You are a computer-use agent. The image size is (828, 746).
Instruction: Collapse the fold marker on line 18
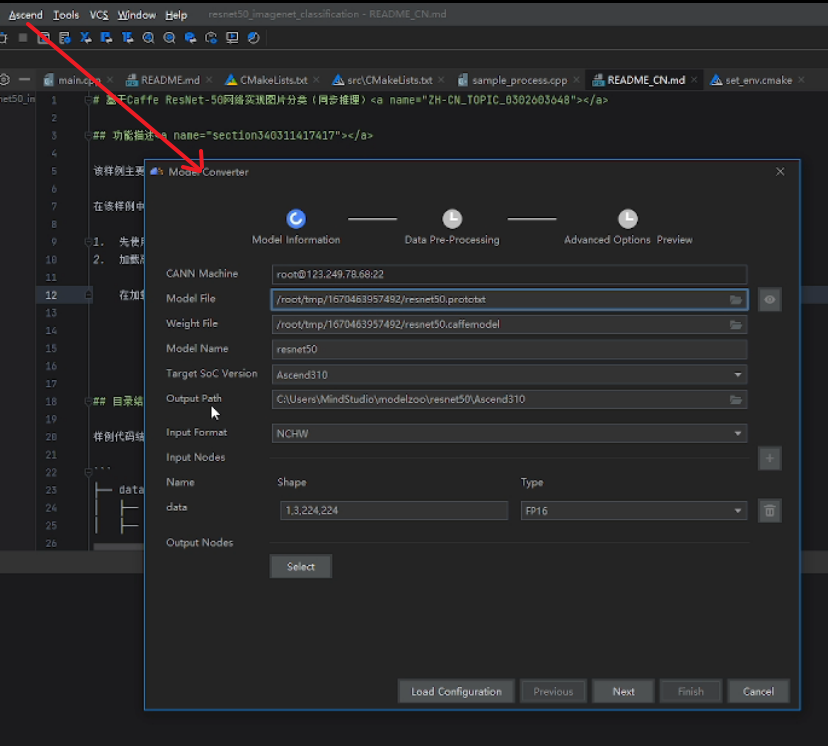pyautogui.click(x=88, y=401)
